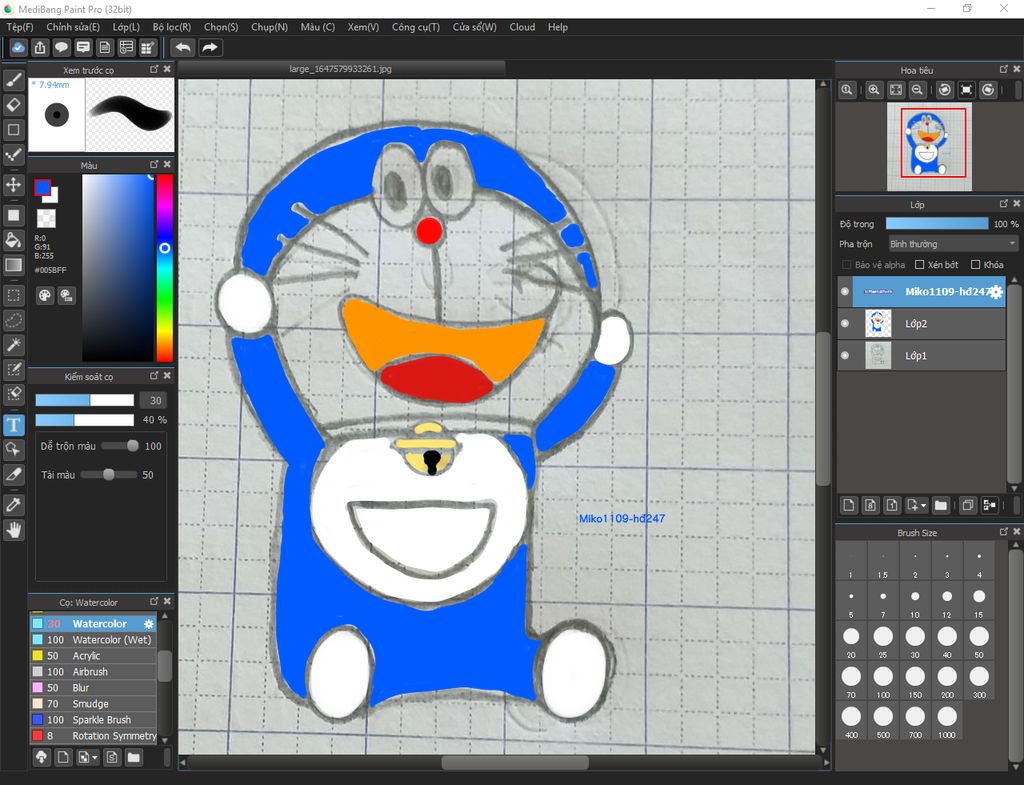Image resolution: width=1024 pixels, height=785 pixels.
Task: Open the Tệp(F) menu
Action: coord(20,27)
